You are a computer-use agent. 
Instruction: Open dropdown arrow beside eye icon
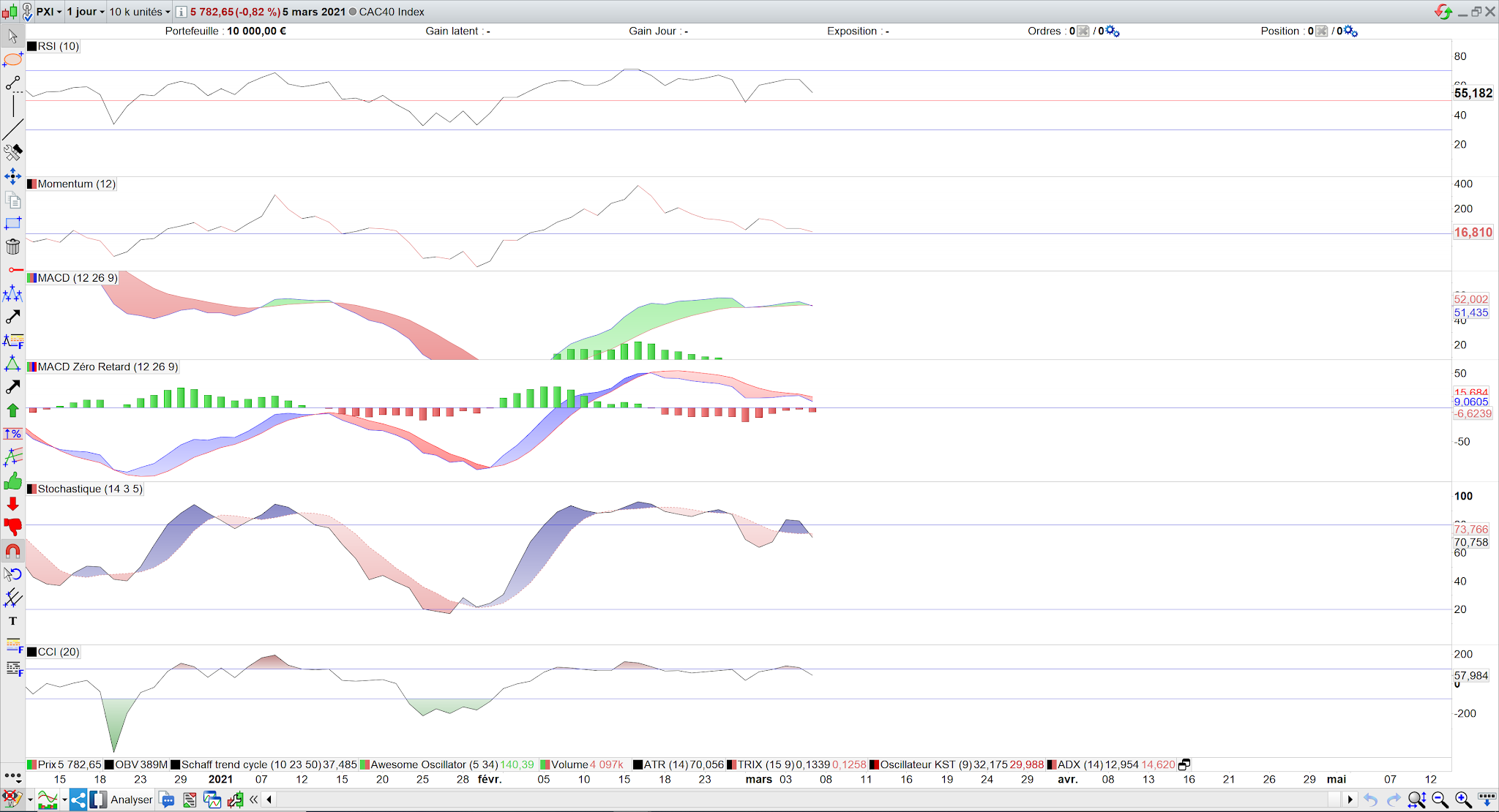click(x=30, y=800)
